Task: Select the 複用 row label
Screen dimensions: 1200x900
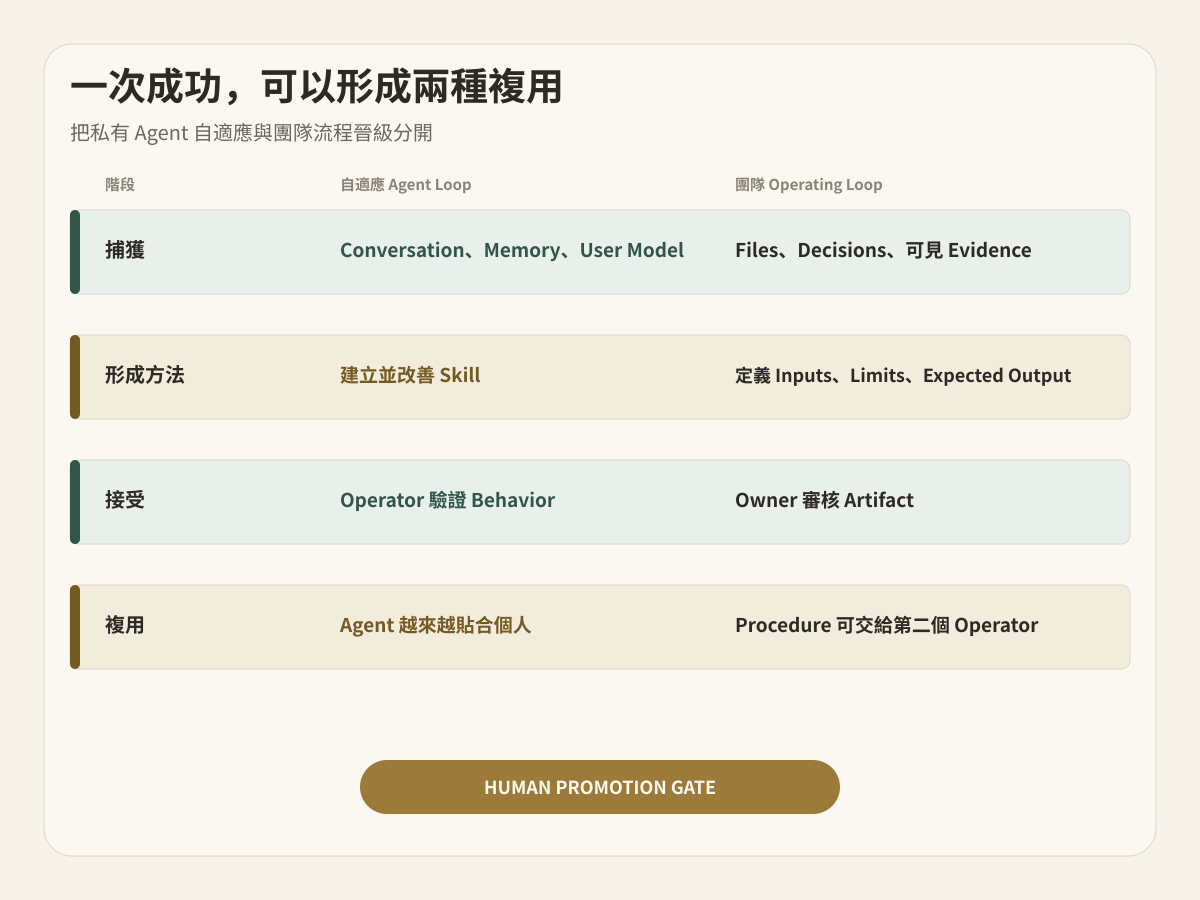Action: (x=125, y=625)
